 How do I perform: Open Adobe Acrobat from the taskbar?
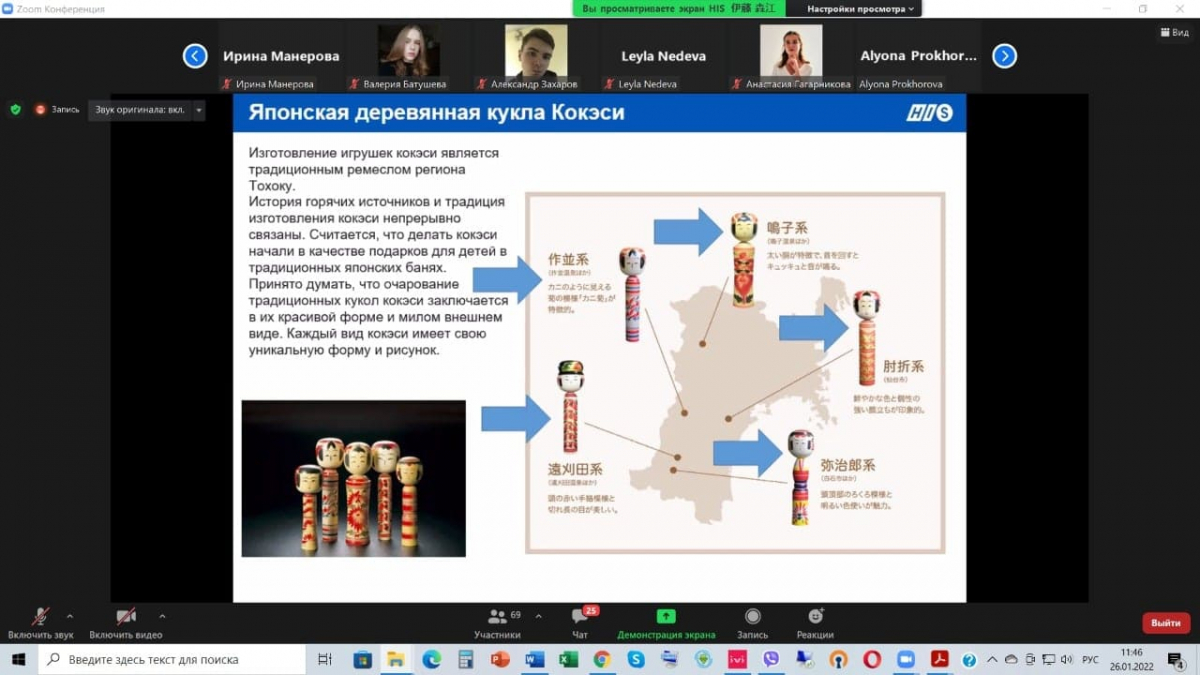click(x=940, y=659)
